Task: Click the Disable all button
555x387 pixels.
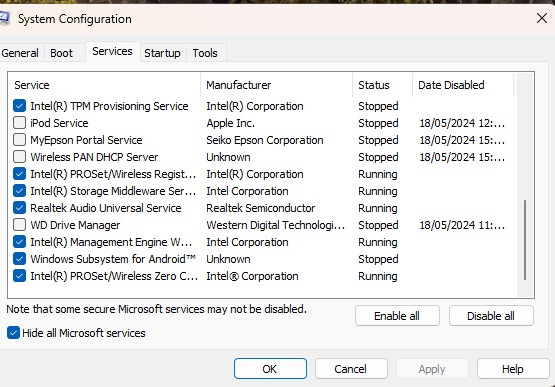Action: [x=491, y=316]
